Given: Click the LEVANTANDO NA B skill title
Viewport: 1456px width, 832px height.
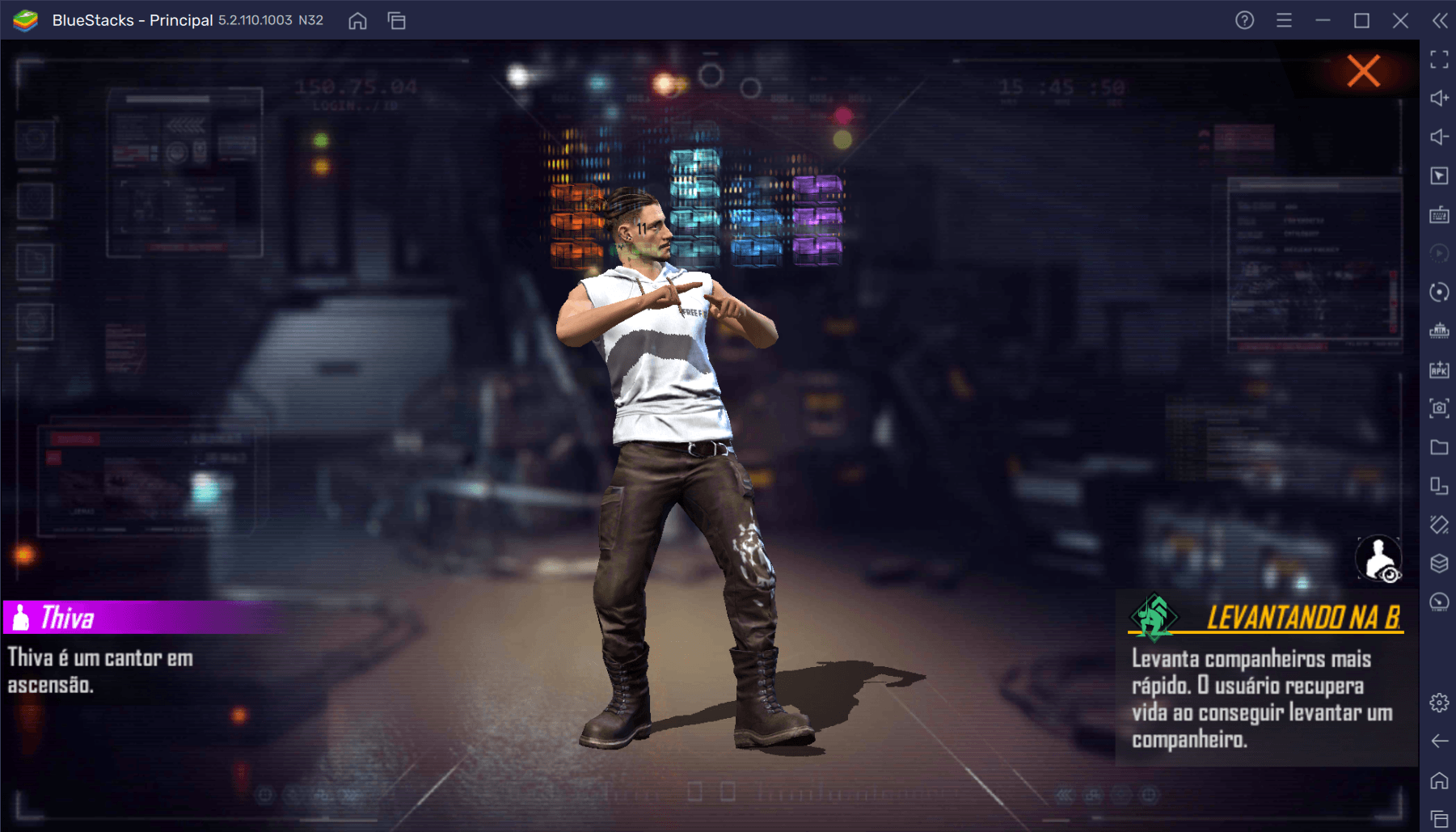Looking at the screenshot, I should [x=1303, y=618].
